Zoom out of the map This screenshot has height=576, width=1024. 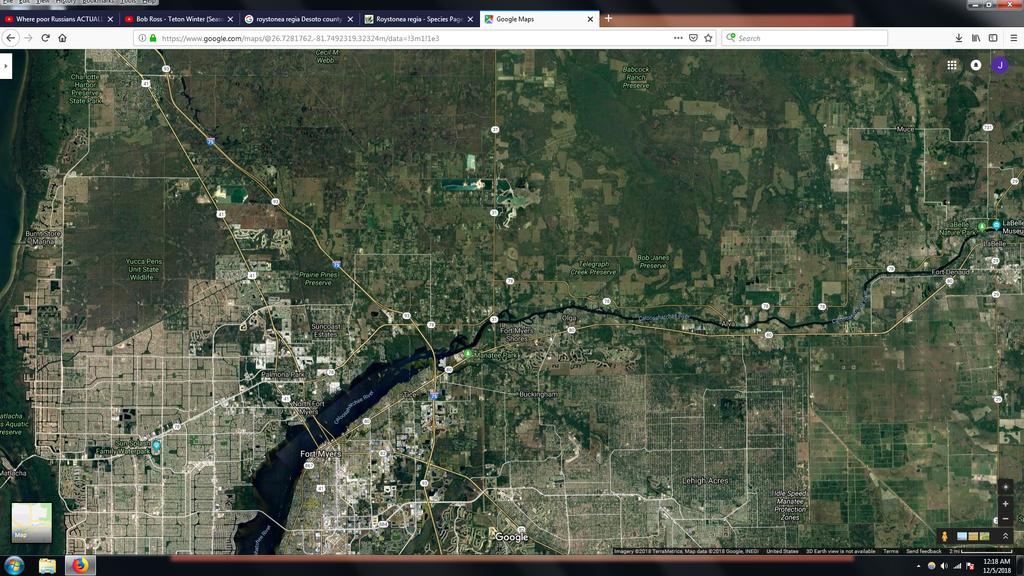1006,519
